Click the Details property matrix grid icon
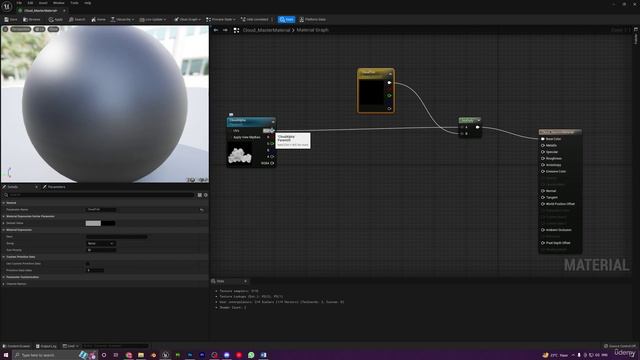640x360 pixels. [x=200, y=195]
